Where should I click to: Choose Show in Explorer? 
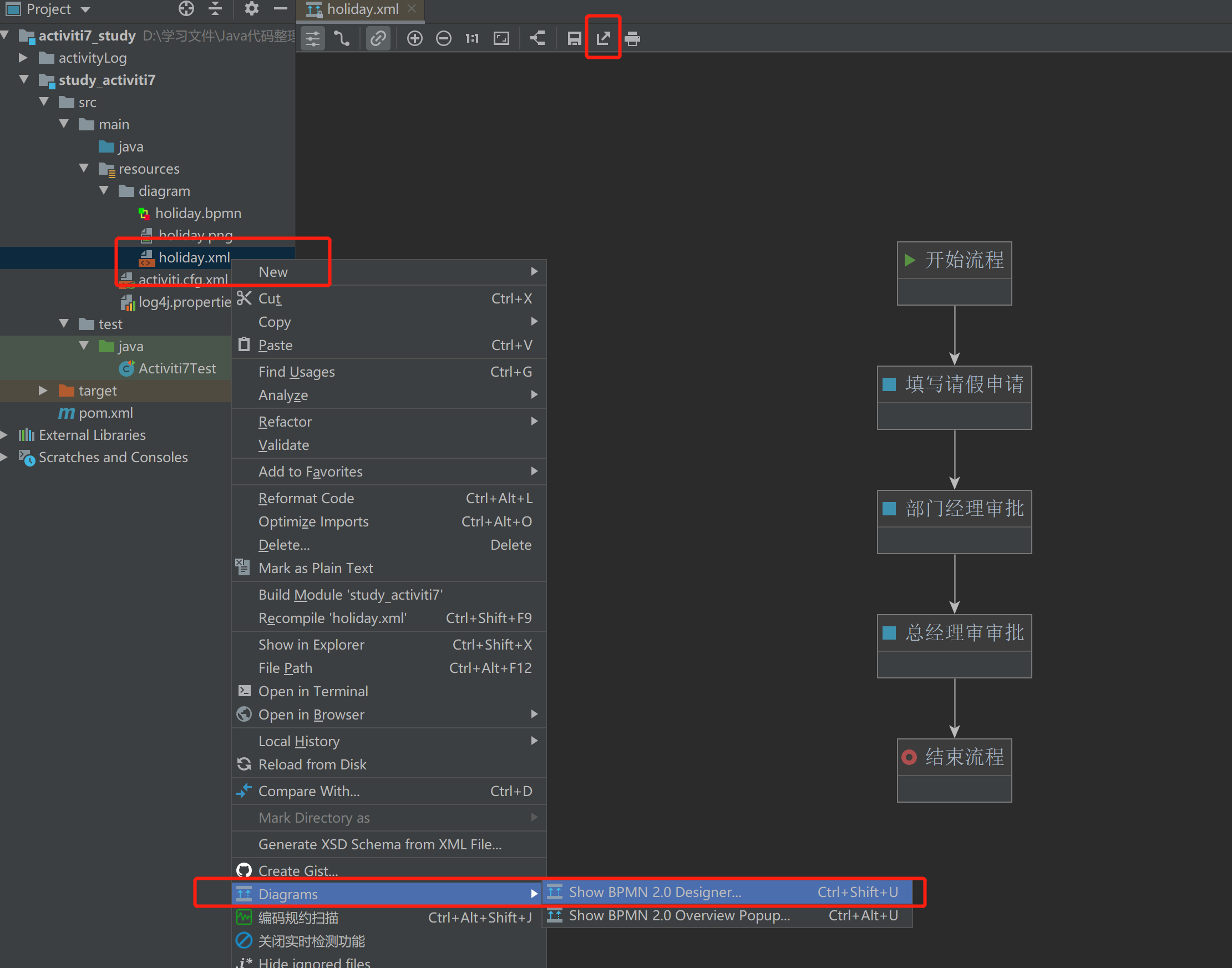pos(389,644)
